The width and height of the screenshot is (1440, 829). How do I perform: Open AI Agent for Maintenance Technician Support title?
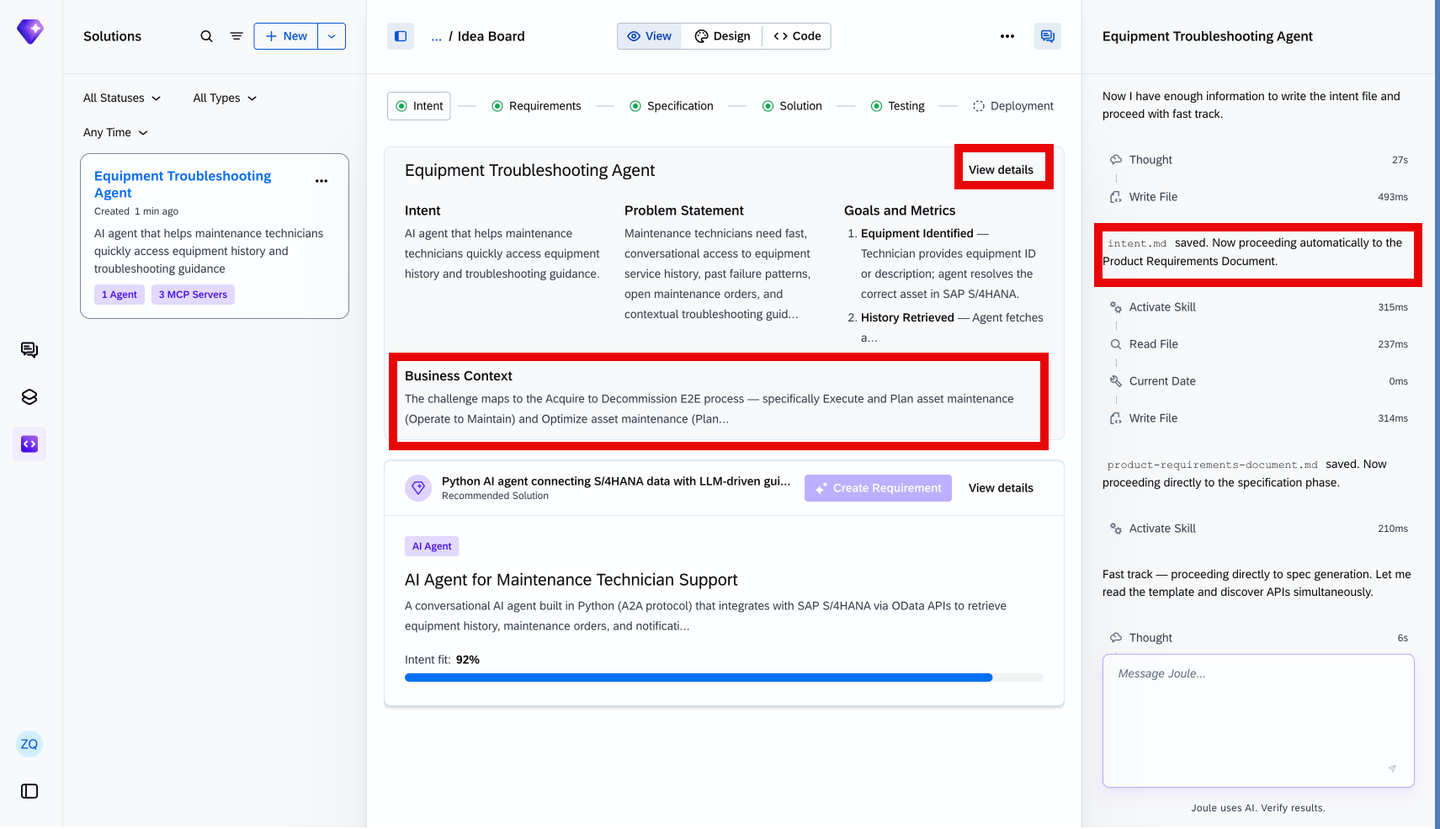[571, 580]
